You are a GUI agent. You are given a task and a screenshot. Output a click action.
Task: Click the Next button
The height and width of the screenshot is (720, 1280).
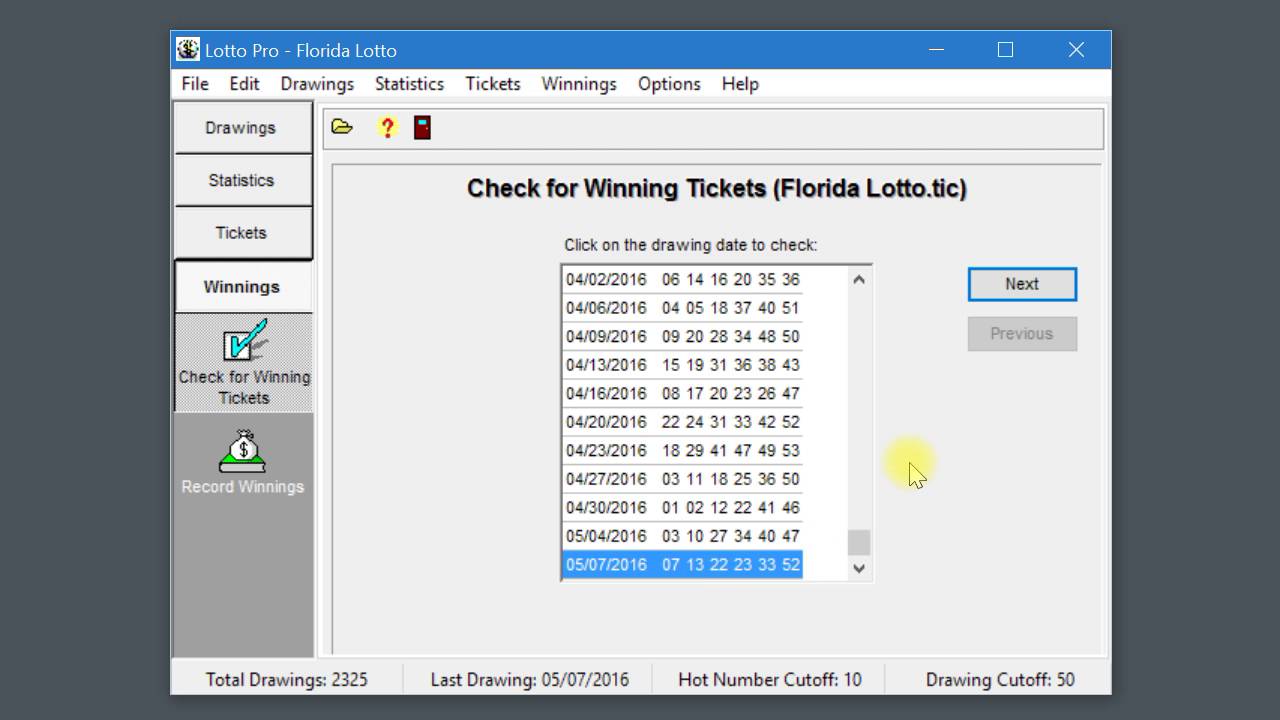(x=1022, y=284)
